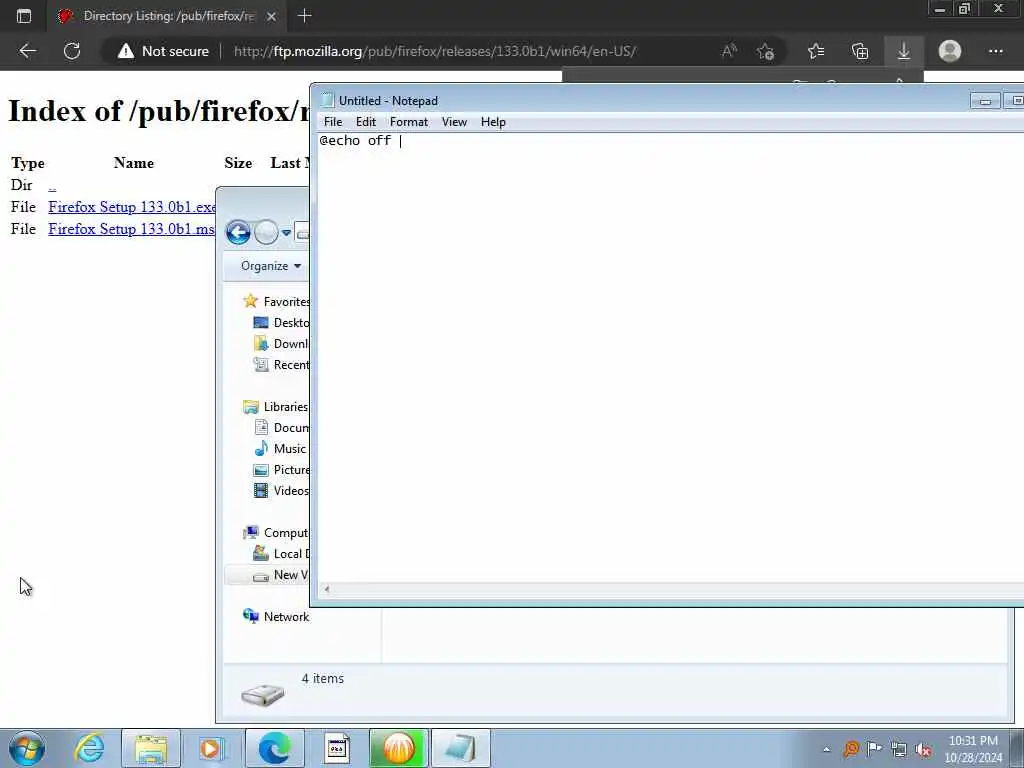Select Music library in Explorer
The image size is (1024, 768).
point(280,449)
